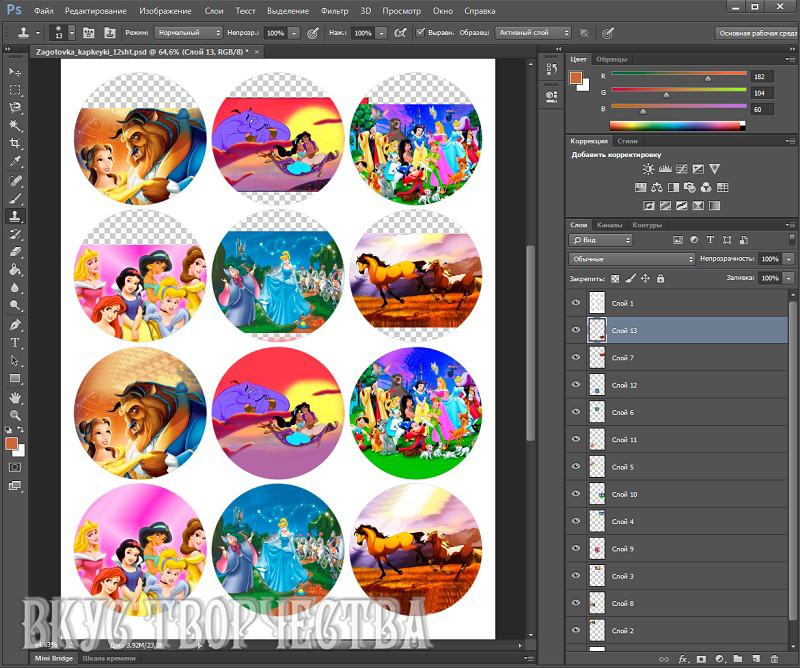Open the Контуры tab

click(x=647, y=225)
